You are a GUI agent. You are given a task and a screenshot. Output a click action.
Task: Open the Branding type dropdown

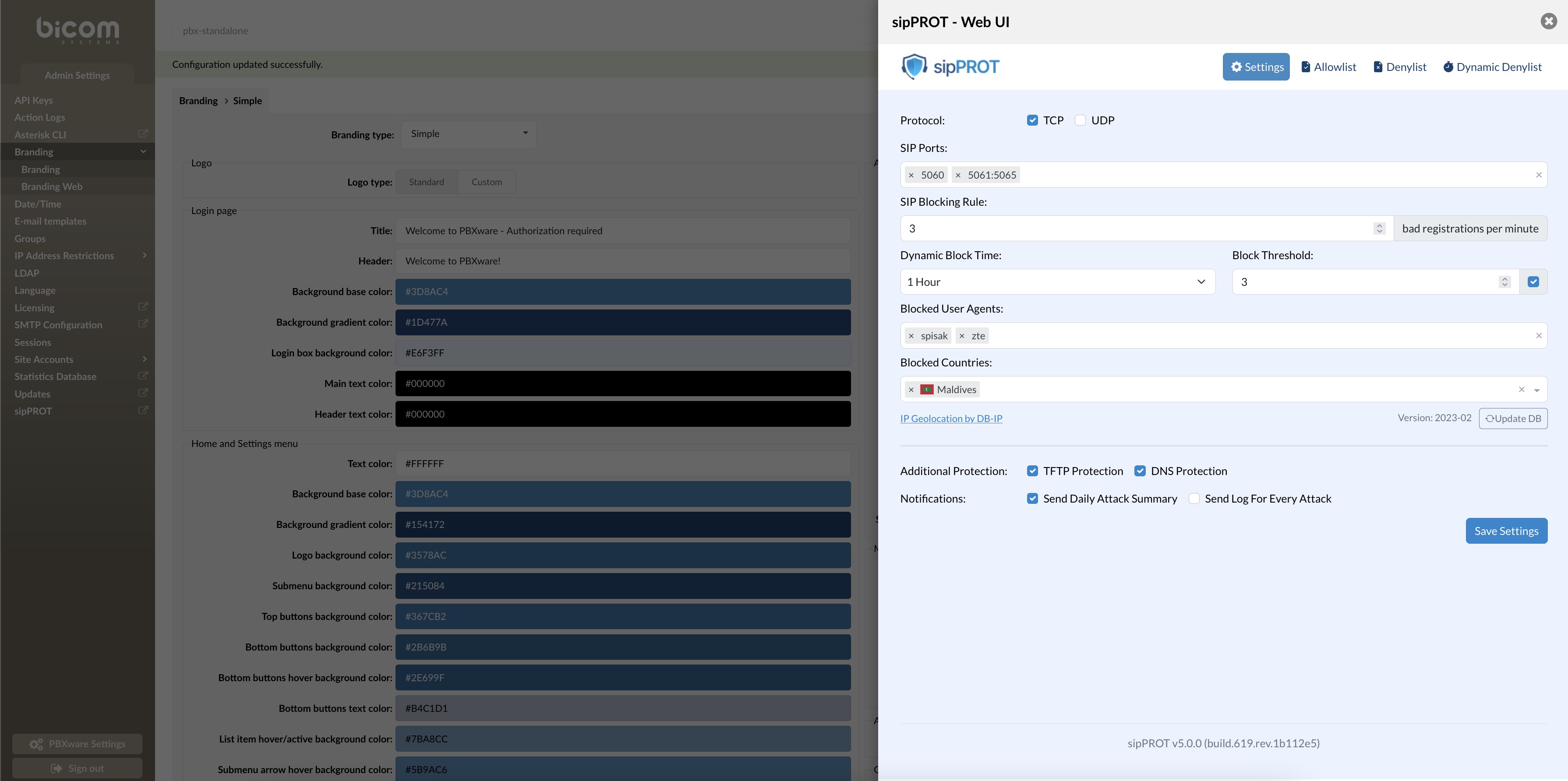[x=468, y=134]
